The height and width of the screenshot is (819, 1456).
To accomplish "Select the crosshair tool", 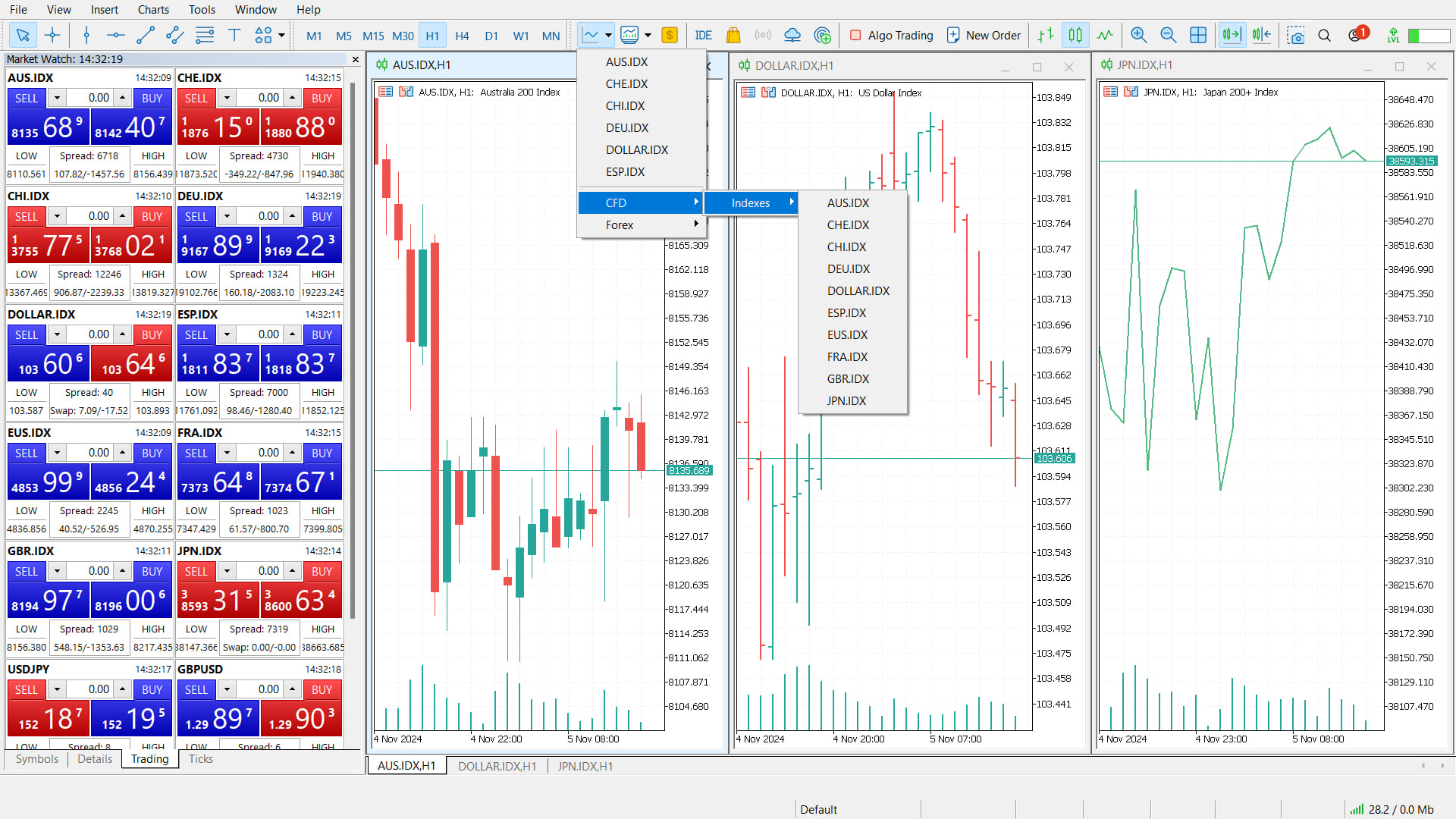I will 52,35.
